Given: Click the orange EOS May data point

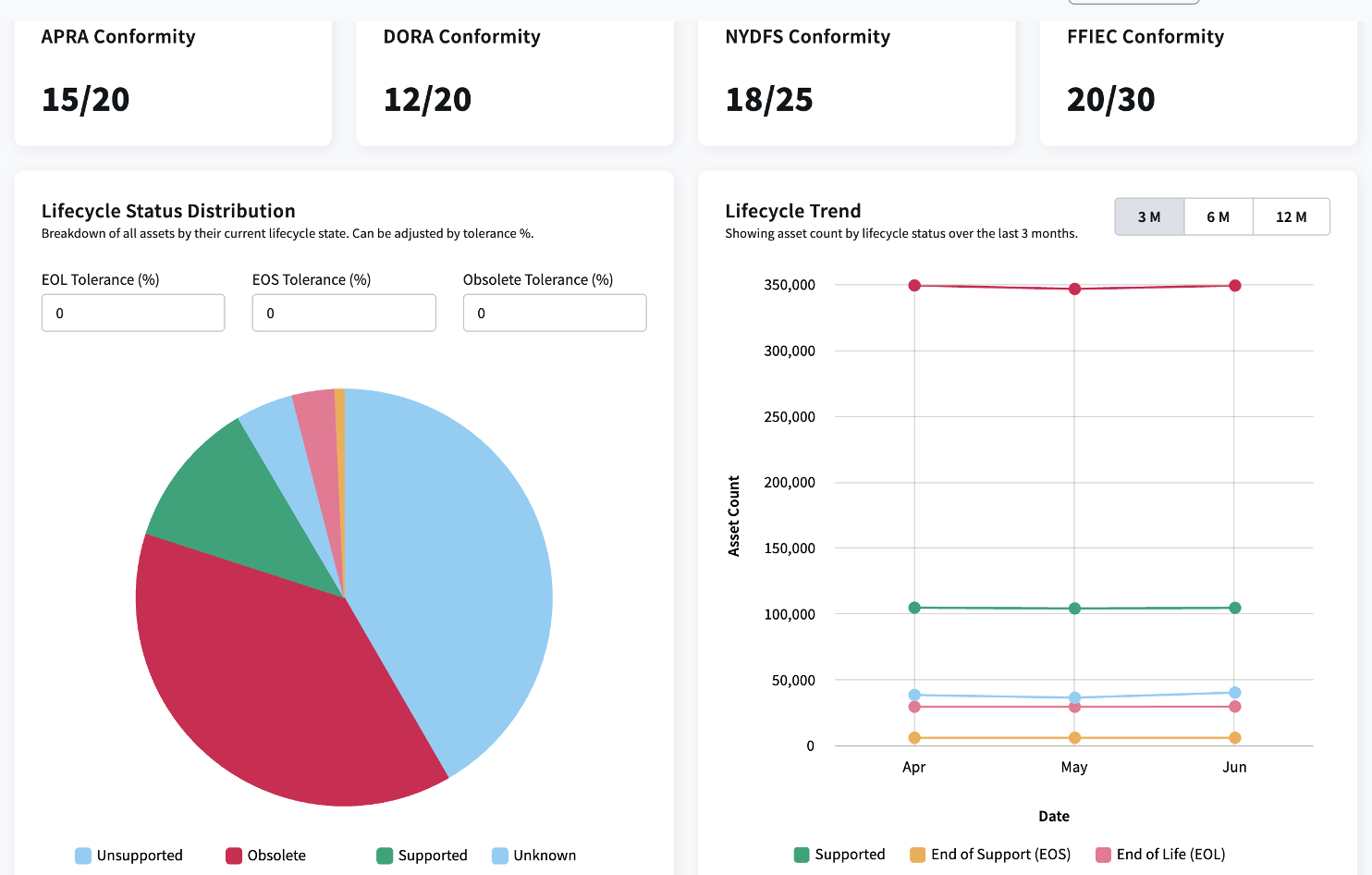Looking at the screenshot, I should (x=1074, y=737).
